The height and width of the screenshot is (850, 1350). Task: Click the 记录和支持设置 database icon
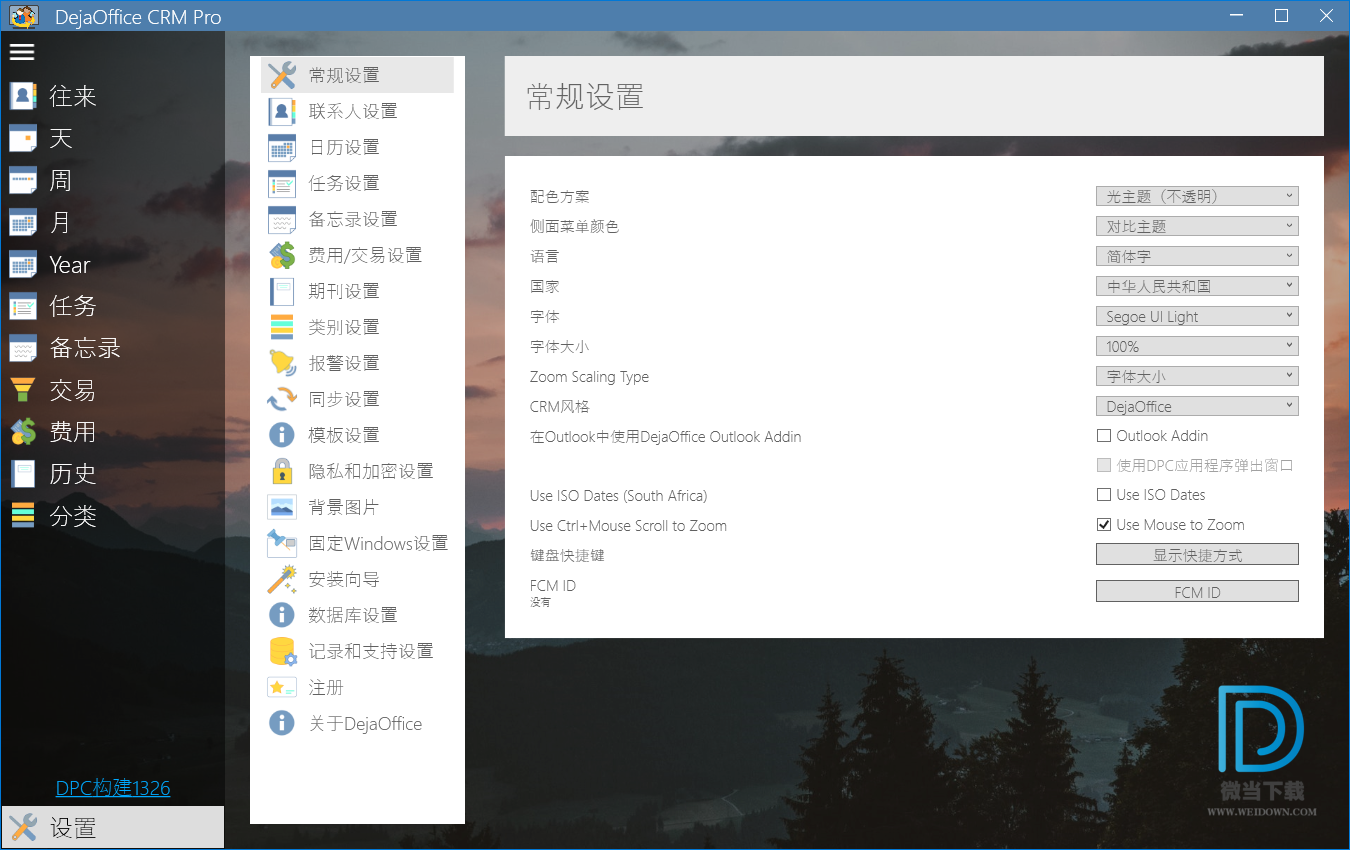point(282,651)
